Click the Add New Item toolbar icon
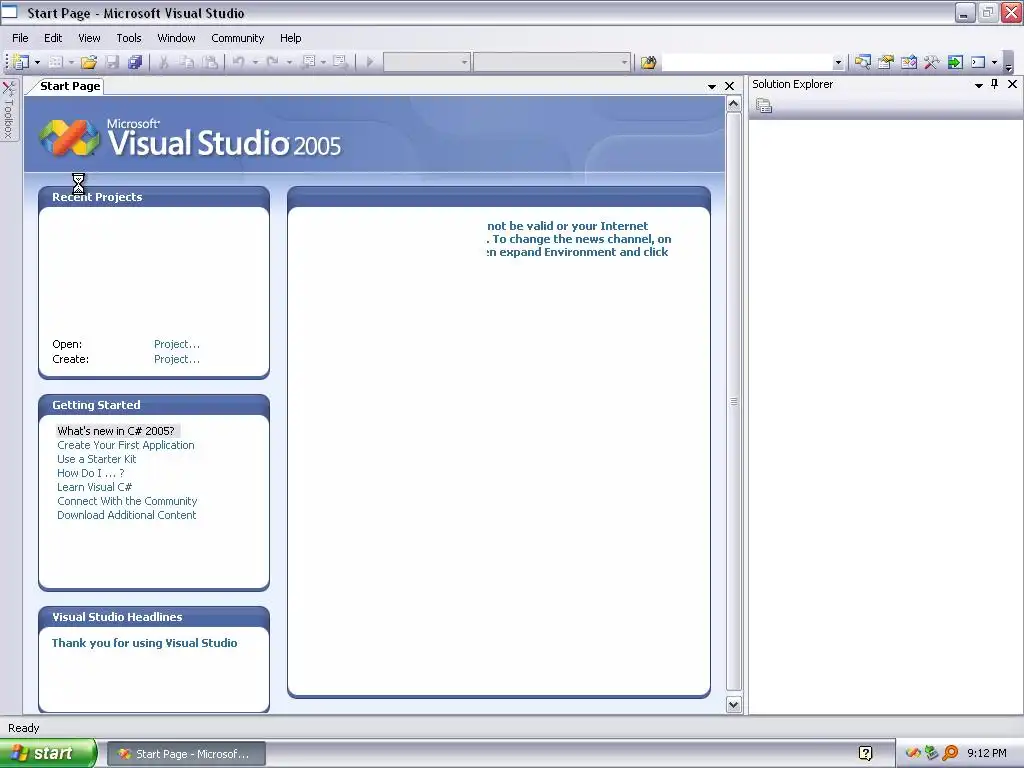This screenshot has width=1024, height=768. [x=56, y=62]
